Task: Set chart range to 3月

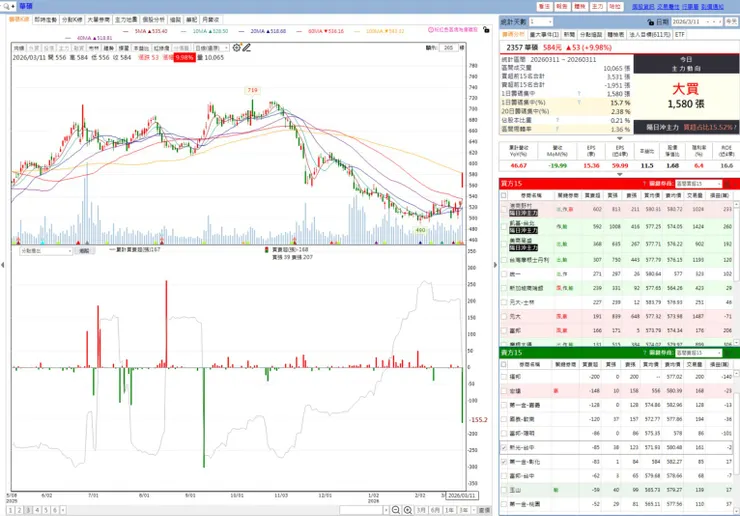Action: point(420,510)
